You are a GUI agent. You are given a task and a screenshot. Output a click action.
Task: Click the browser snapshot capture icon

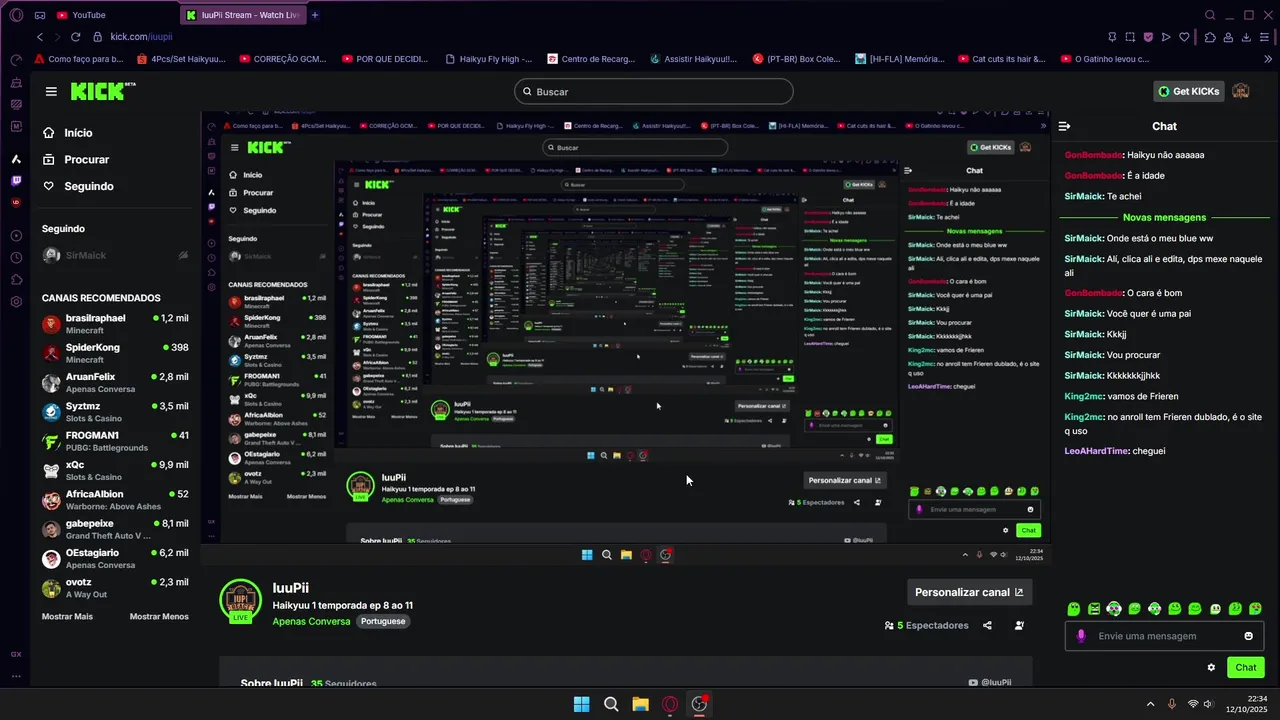pos(1129,37)
